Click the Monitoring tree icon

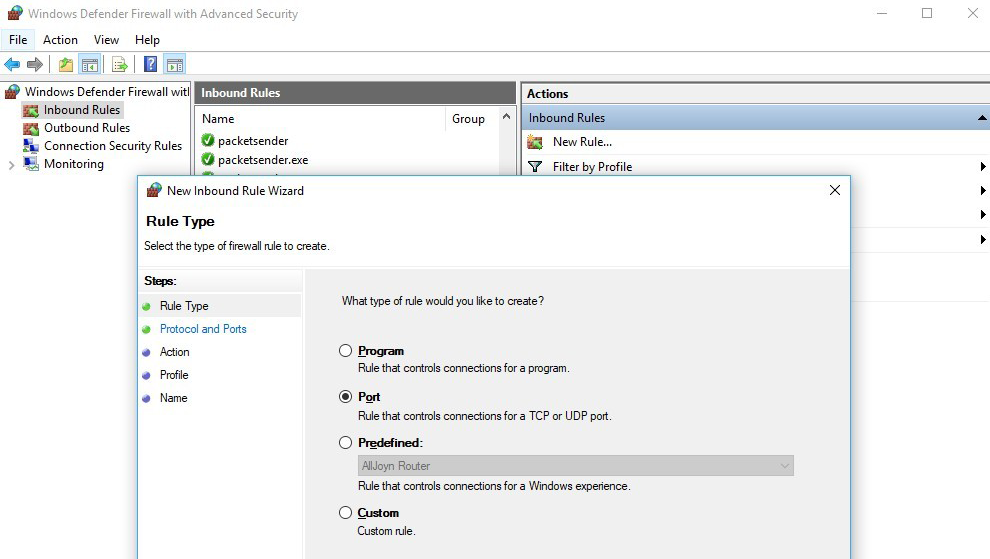31,164
